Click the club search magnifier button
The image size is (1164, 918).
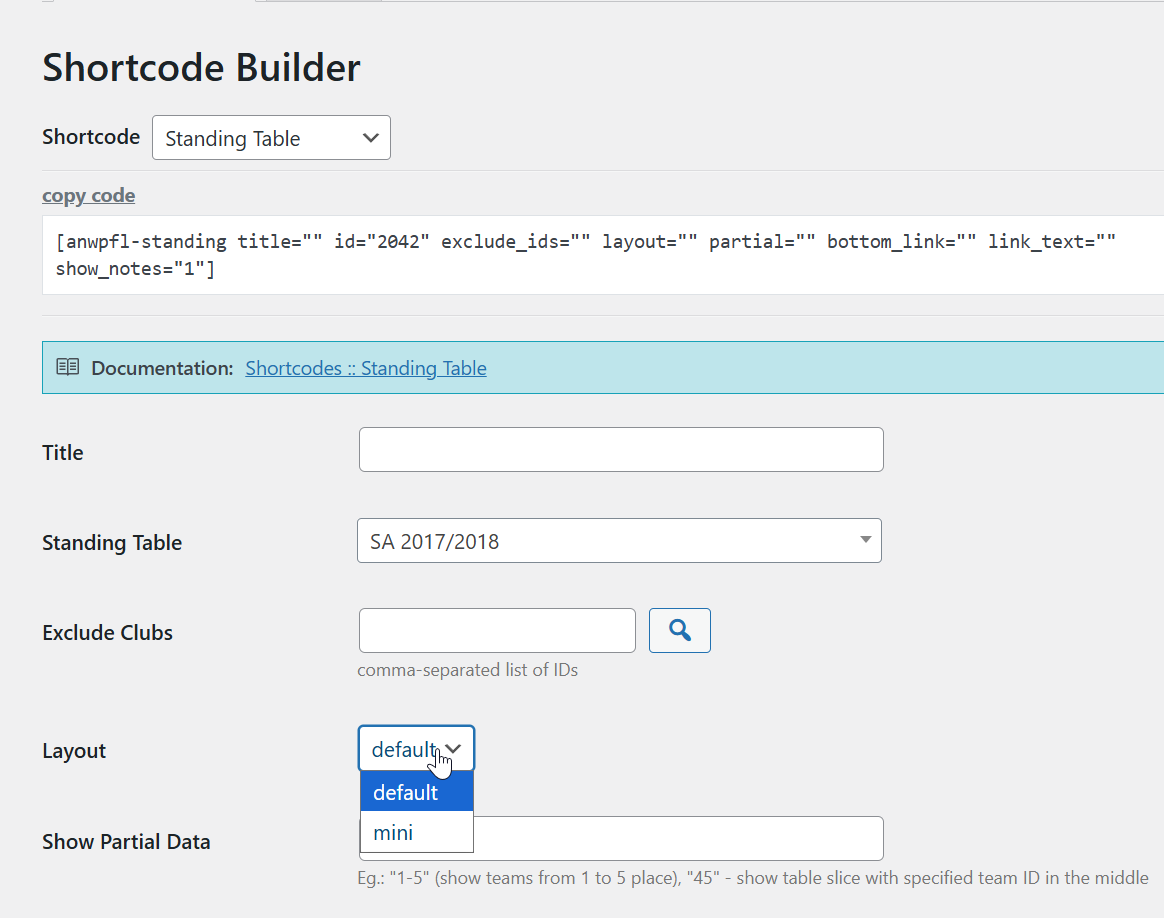[680, 631]
